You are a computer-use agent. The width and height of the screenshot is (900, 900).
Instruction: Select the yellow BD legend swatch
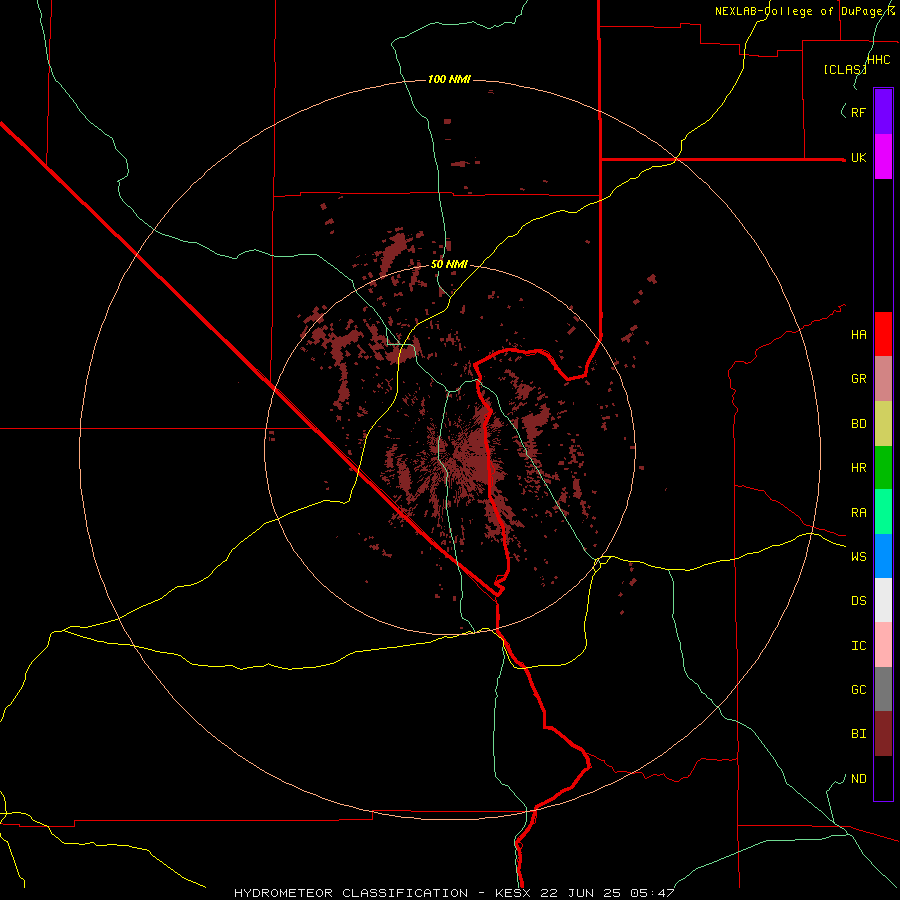click(883, 424)
